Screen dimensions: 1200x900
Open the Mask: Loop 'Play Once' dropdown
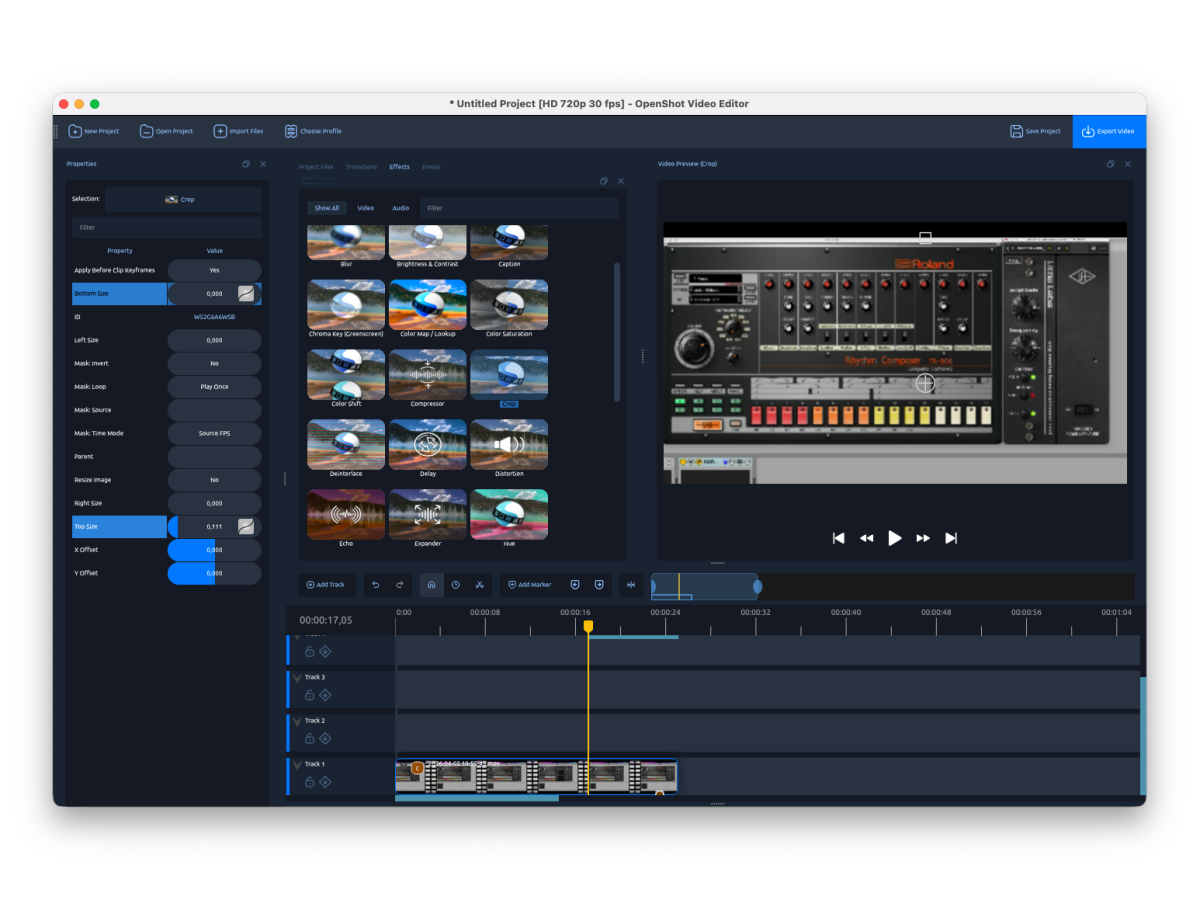(214, 386)
